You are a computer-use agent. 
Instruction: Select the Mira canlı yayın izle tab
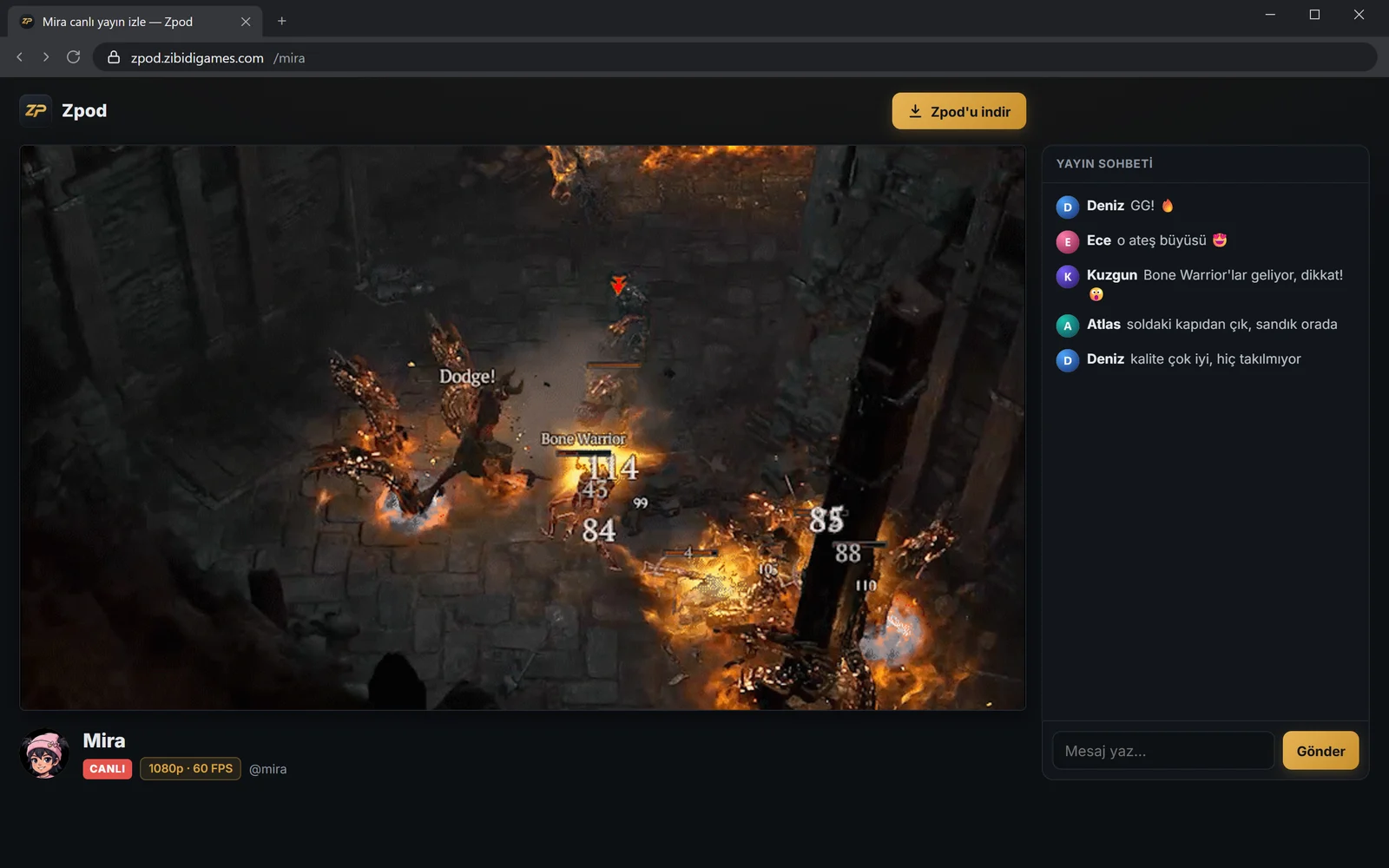(135, 22)
